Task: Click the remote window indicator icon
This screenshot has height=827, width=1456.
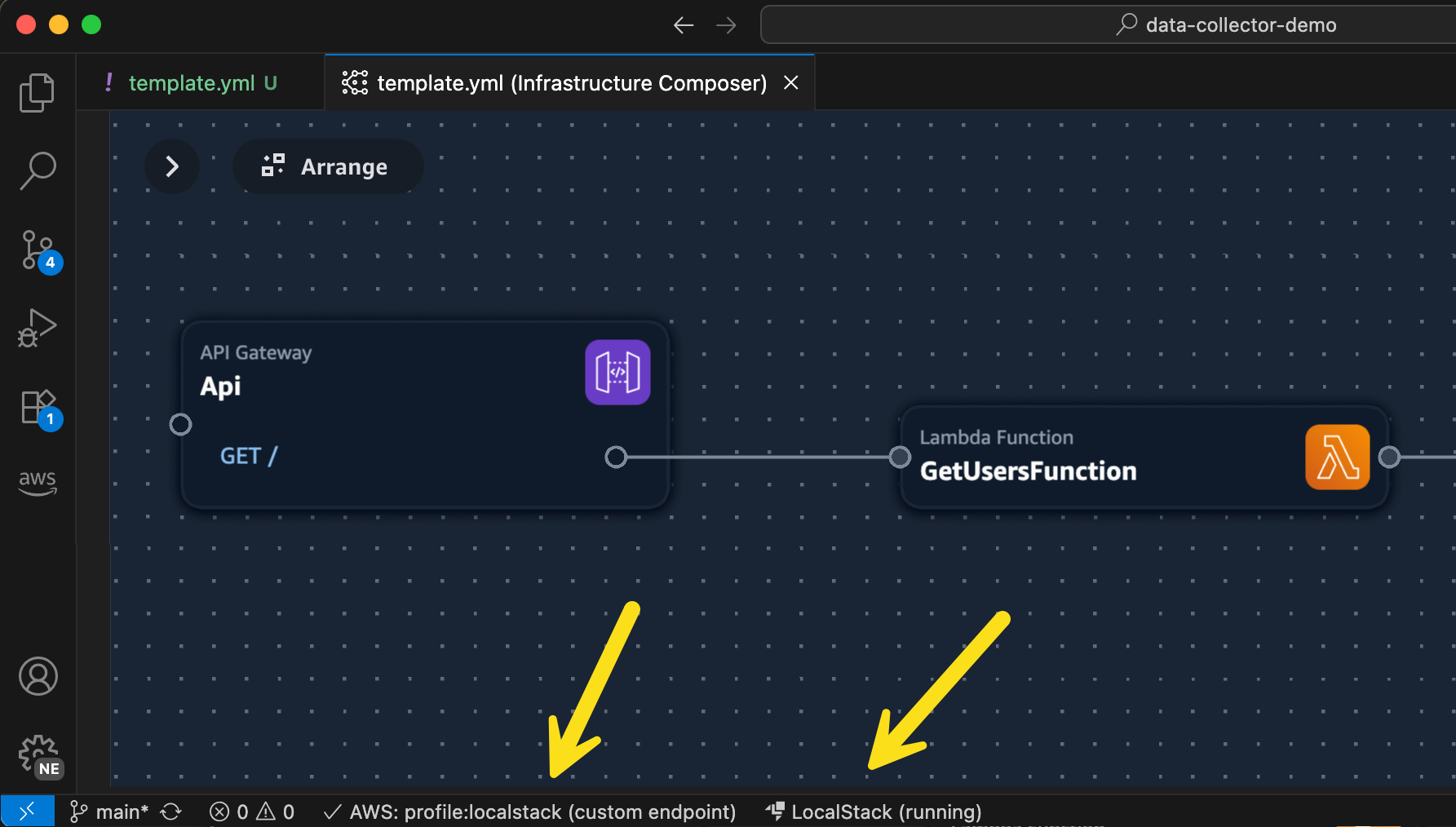Action: [x=27, y=812]
